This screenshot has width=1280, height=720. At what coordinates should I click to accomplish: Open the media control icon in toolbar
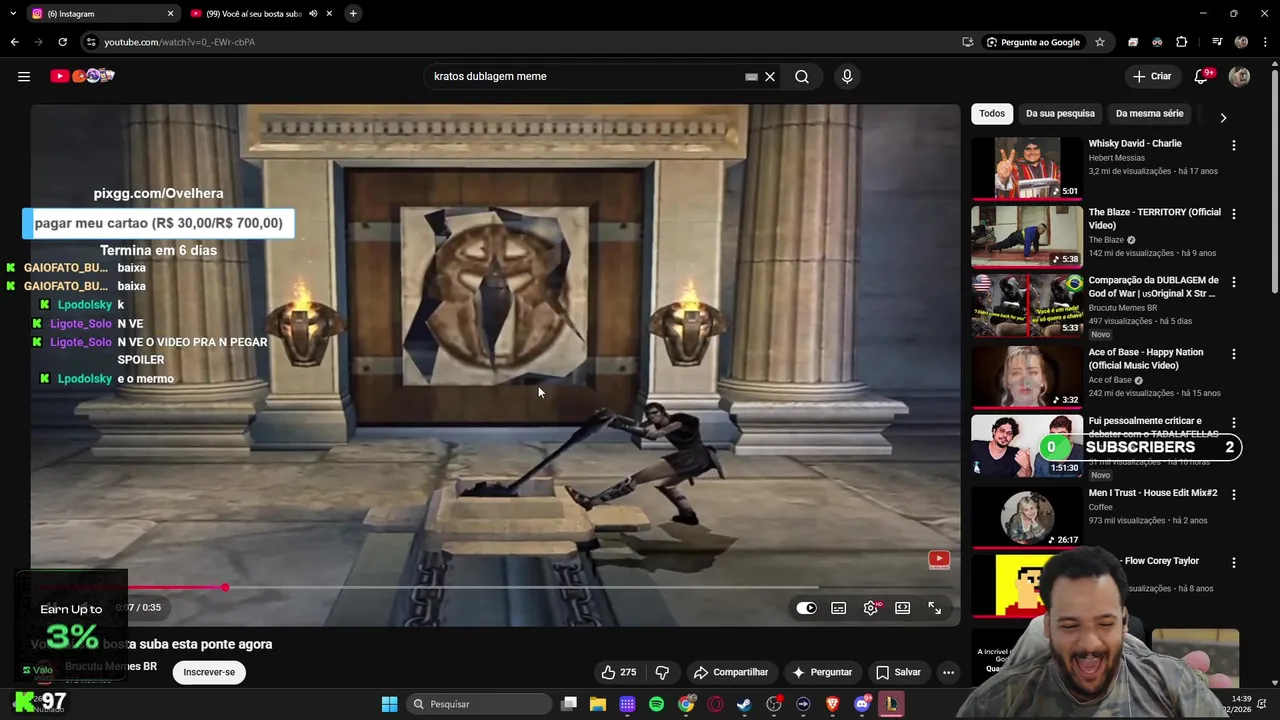tap(1217, 42)
